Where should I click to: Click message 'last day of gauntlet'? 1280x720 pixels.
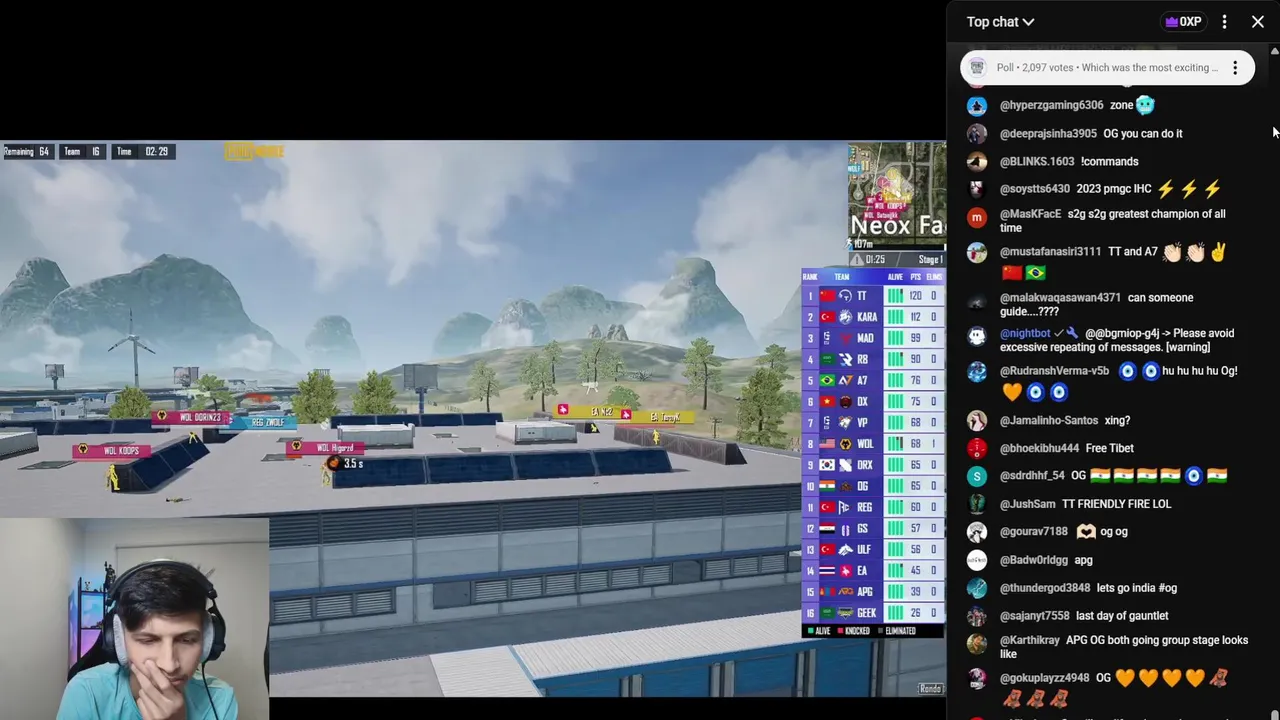click(1122, 616)
